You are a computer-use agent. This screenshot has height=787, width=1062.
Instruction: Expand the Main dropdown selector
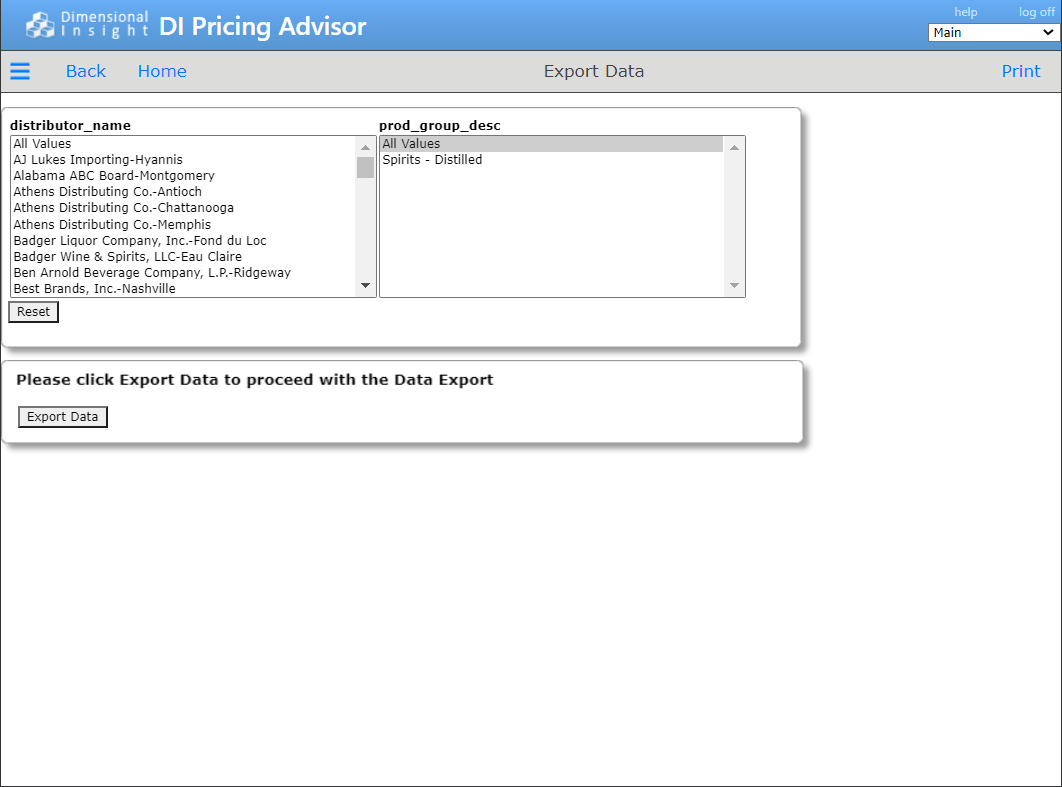coord(994,33)
